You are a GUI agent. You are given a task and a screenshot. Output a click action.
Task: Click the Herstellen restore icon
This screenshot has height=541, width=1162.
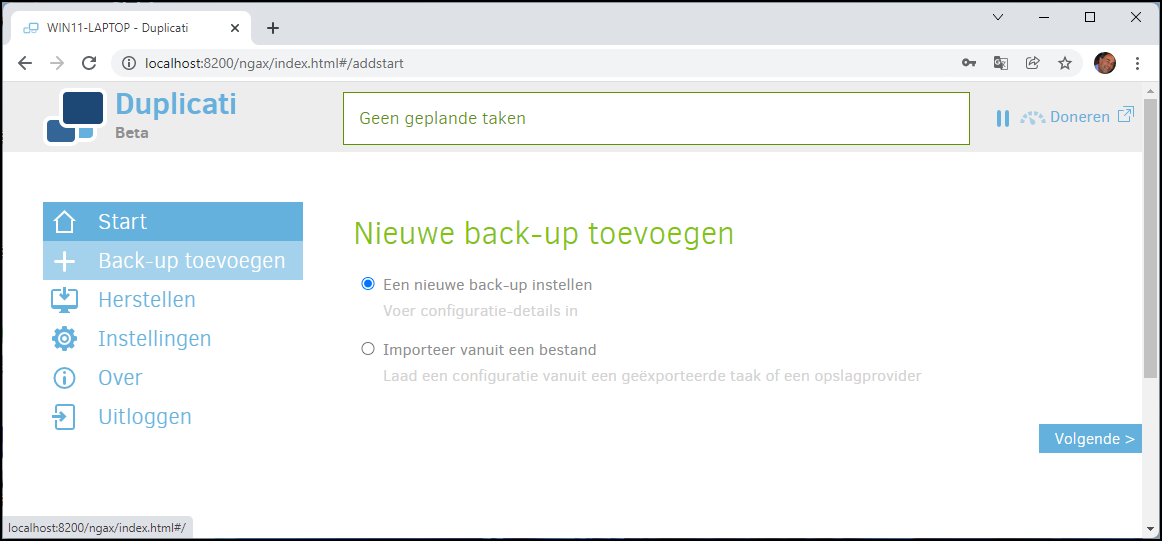point(64,299)
